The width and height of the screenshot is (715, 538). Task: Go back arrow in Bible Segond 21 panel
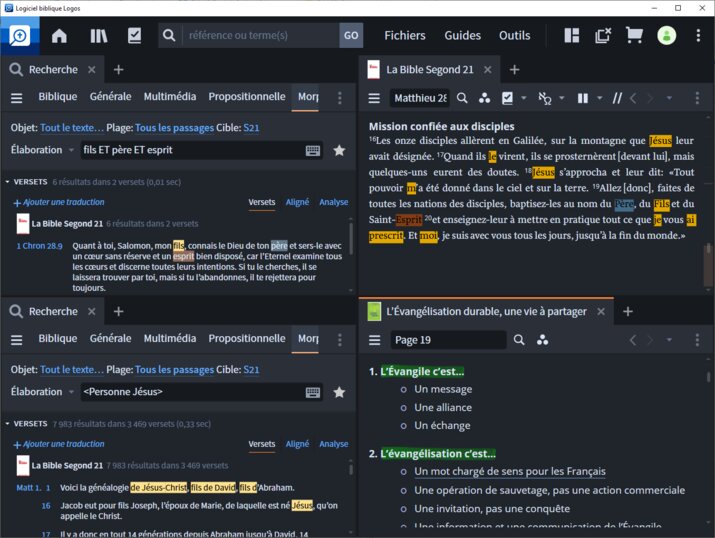pos(633,98)
